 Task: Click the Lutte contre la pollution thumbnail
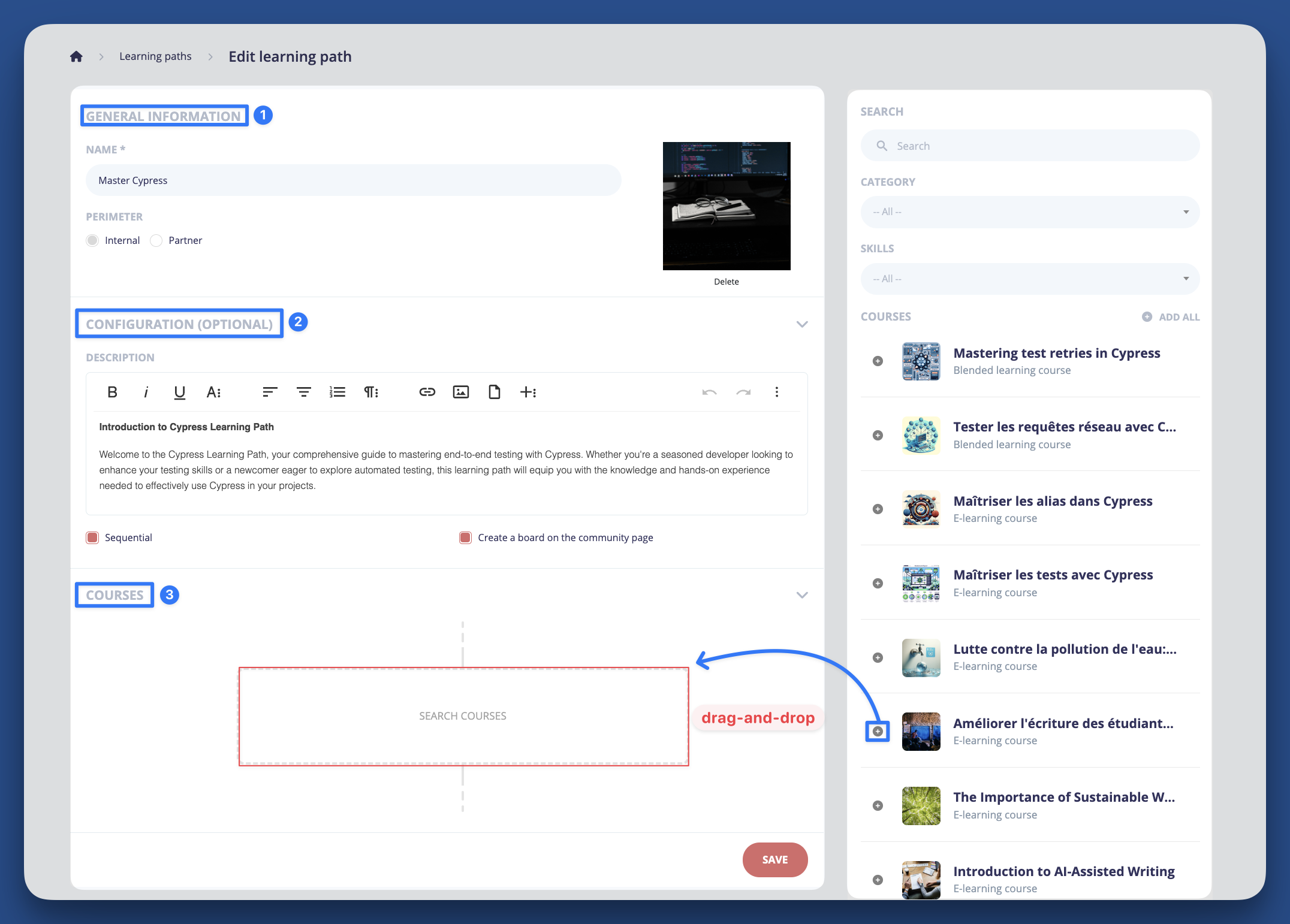click(x=921, y=657)
